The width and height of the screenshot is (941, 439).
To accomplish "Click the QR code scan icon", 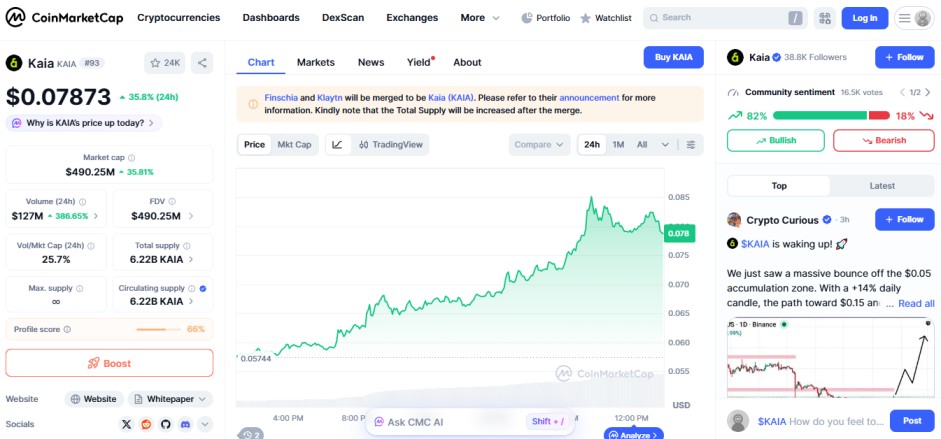I will coord(825,18).
